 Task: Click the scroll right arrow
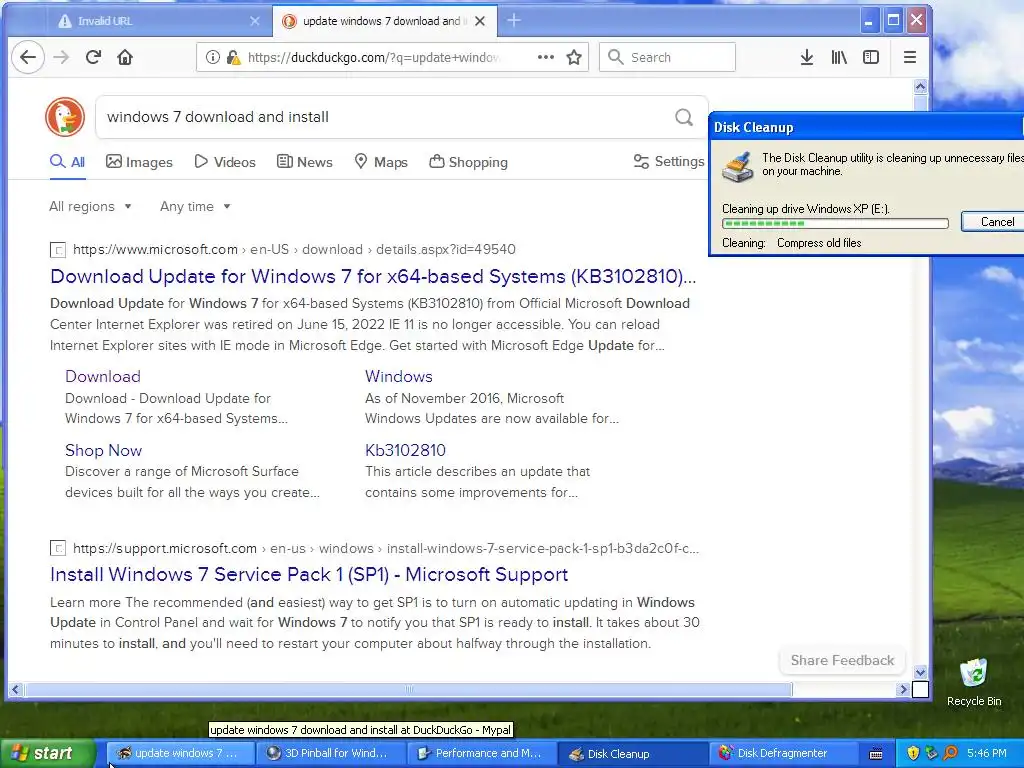[x=904, y=689]
